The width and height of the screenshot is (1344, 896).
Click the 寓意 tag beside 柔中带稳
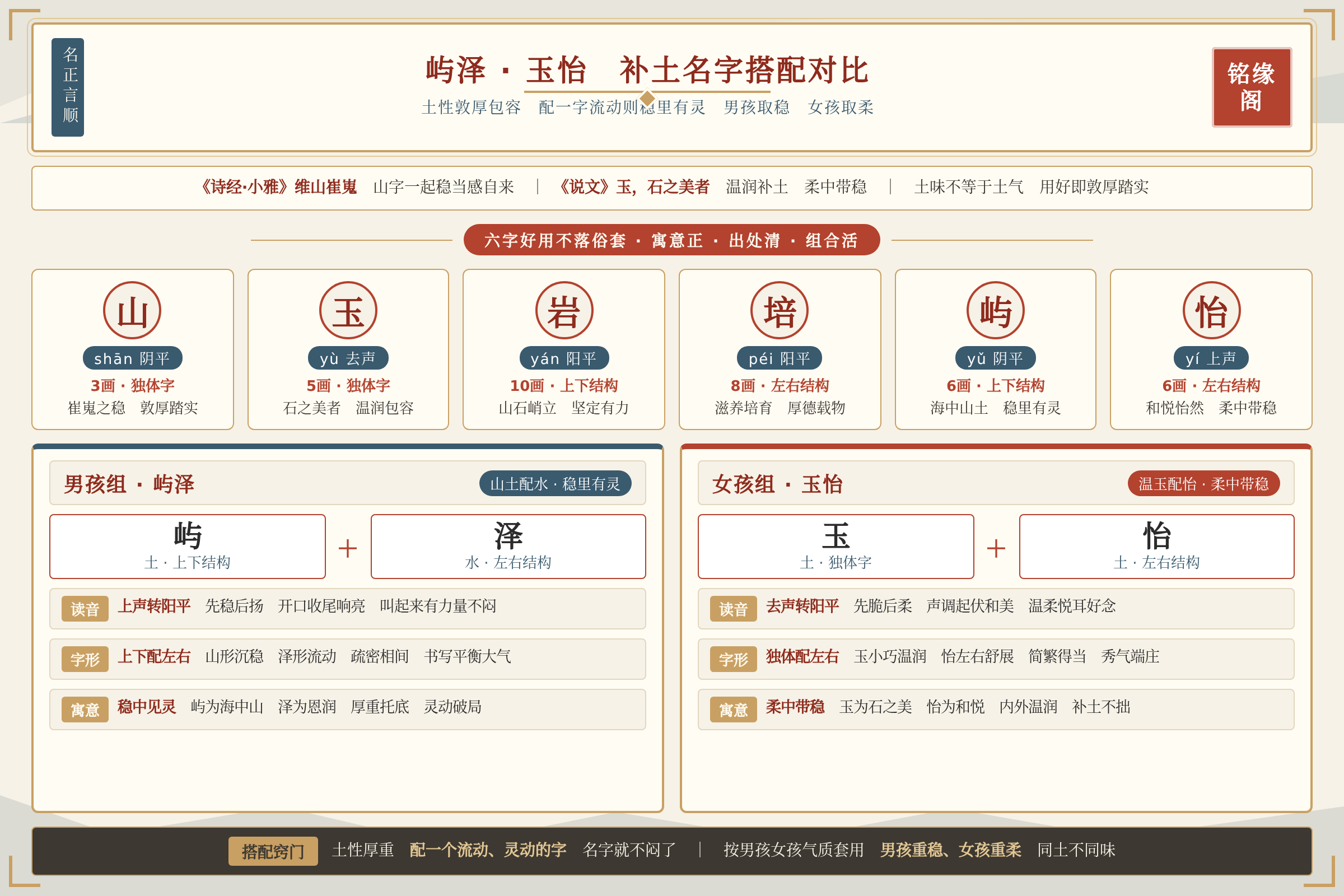(733, 710)
